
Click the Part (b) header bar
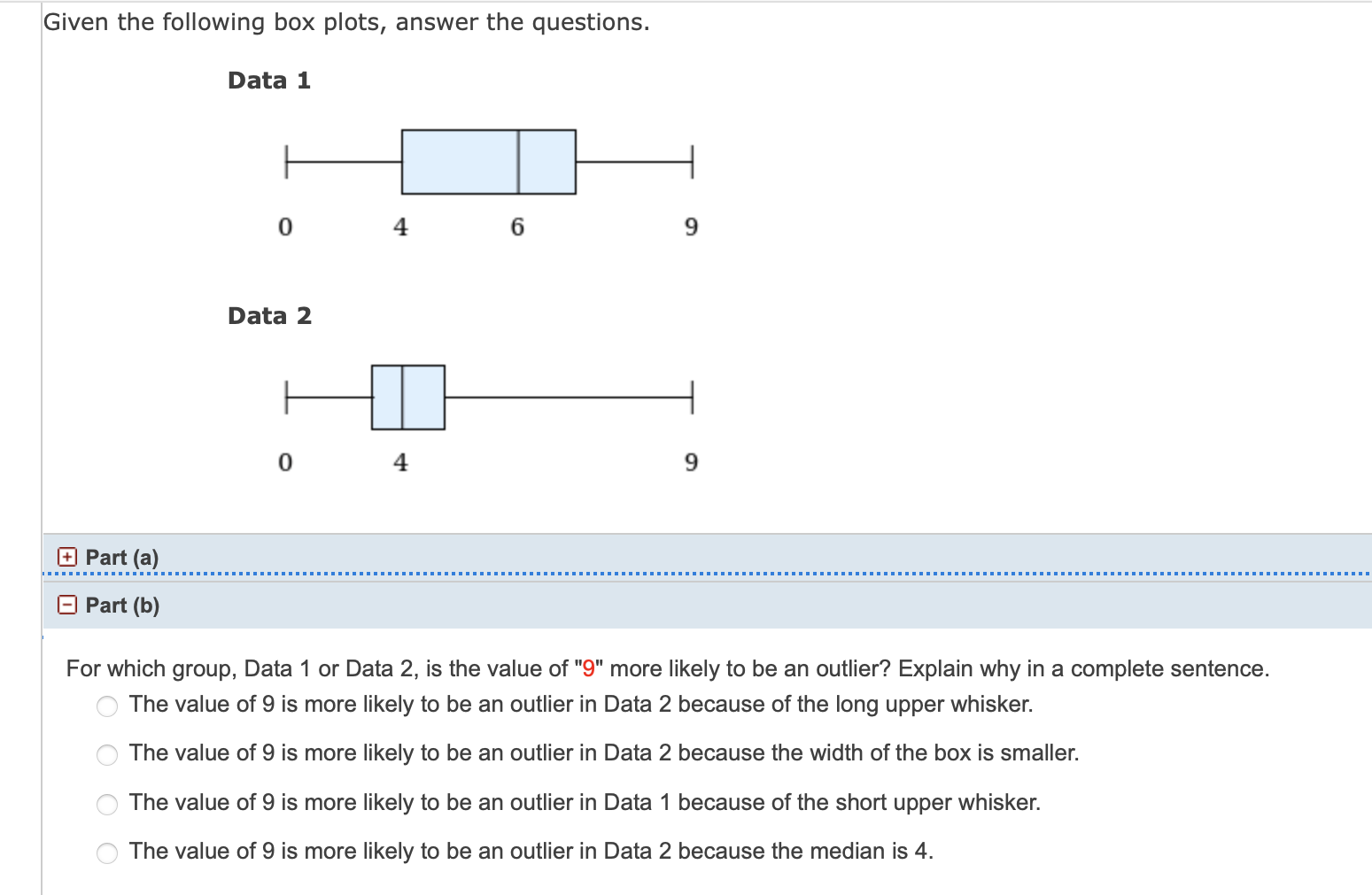(x=354, y=605)
